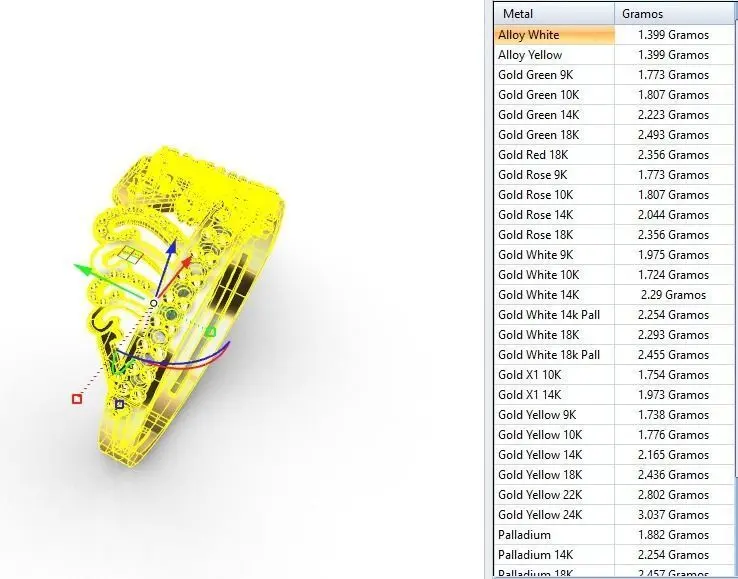Click the gumball origin circle
738x579 pixels.
tap(153, 303)
